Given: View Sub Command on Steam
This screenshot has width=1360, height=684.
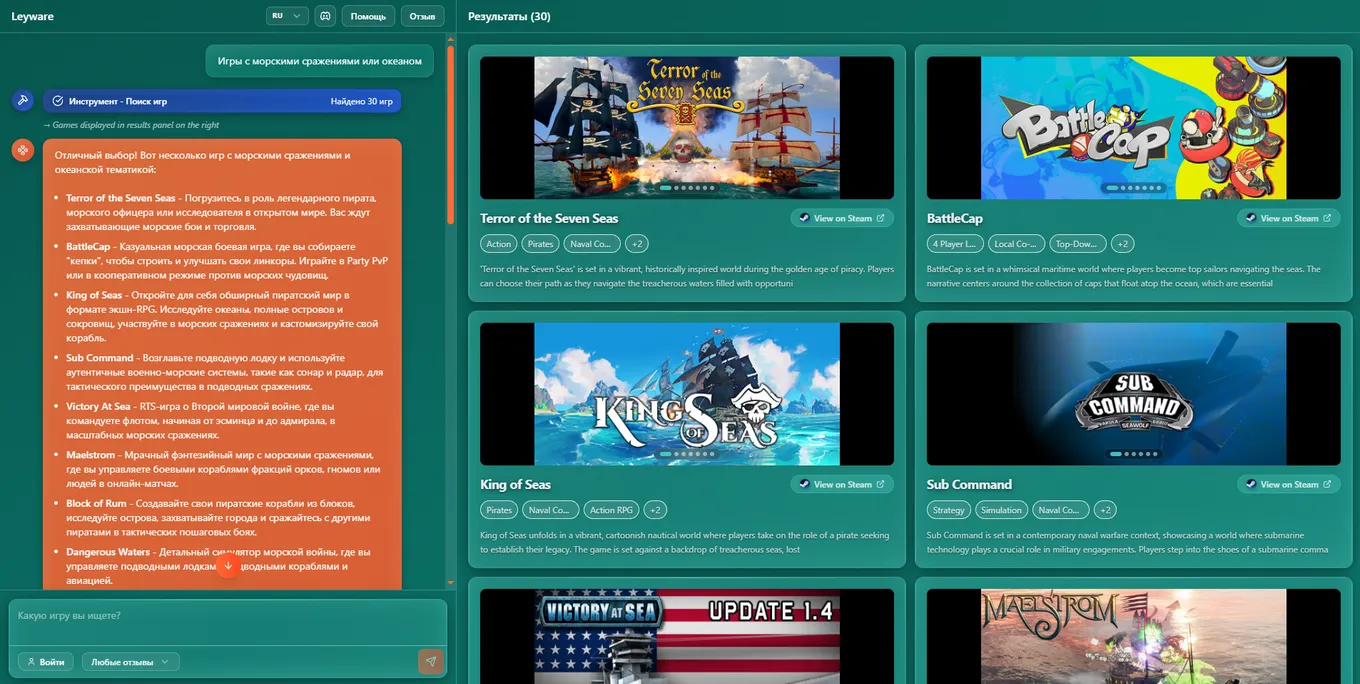Looking at the screenshot, I should pyautogui.click(x=1289, y=484).
